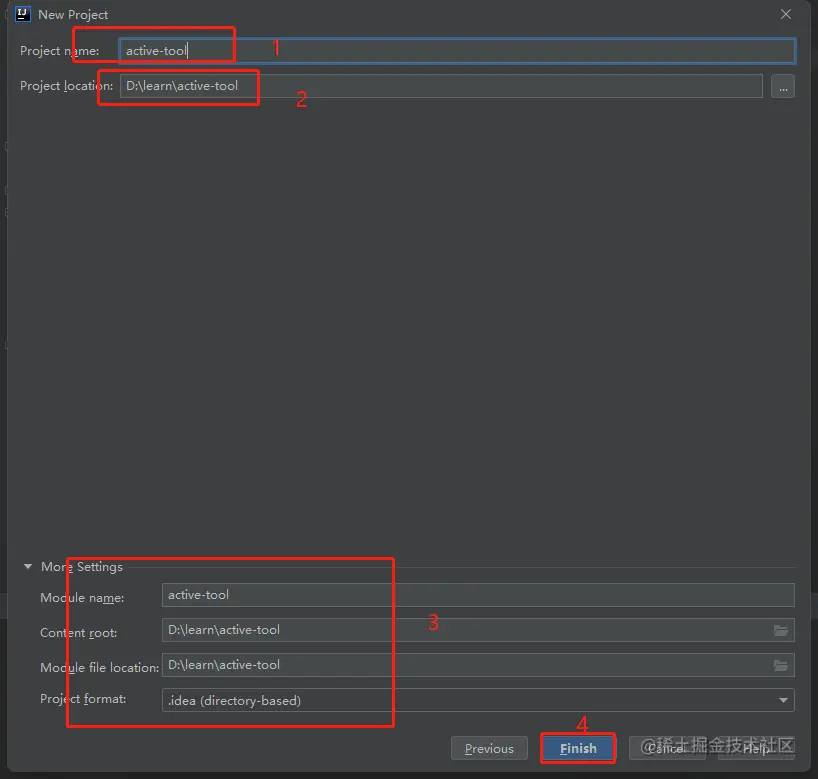Click the Project name input field
Screen dimensions: 818x779
457,51
